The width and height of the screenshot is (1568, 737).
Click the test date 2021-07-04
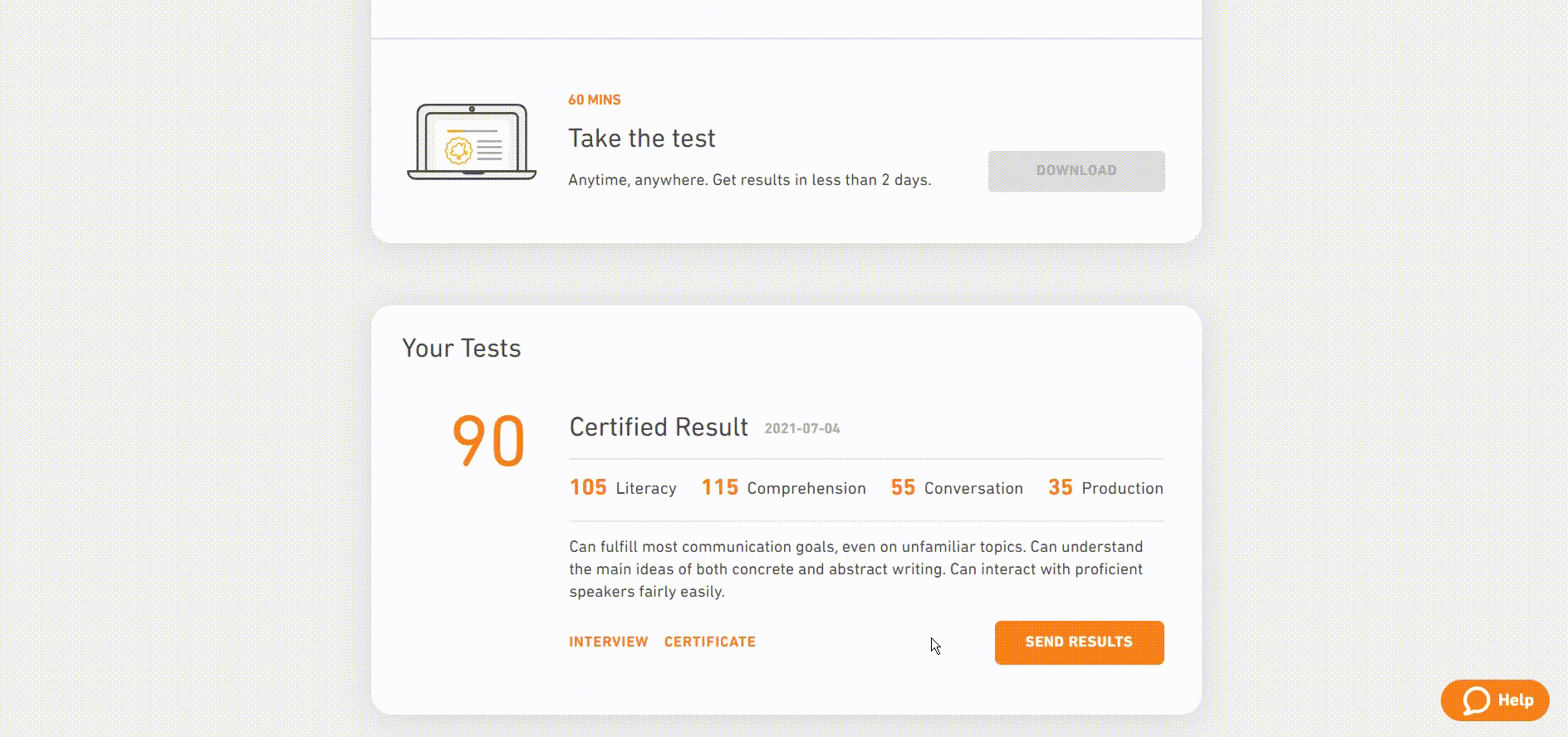pos(802,428)
